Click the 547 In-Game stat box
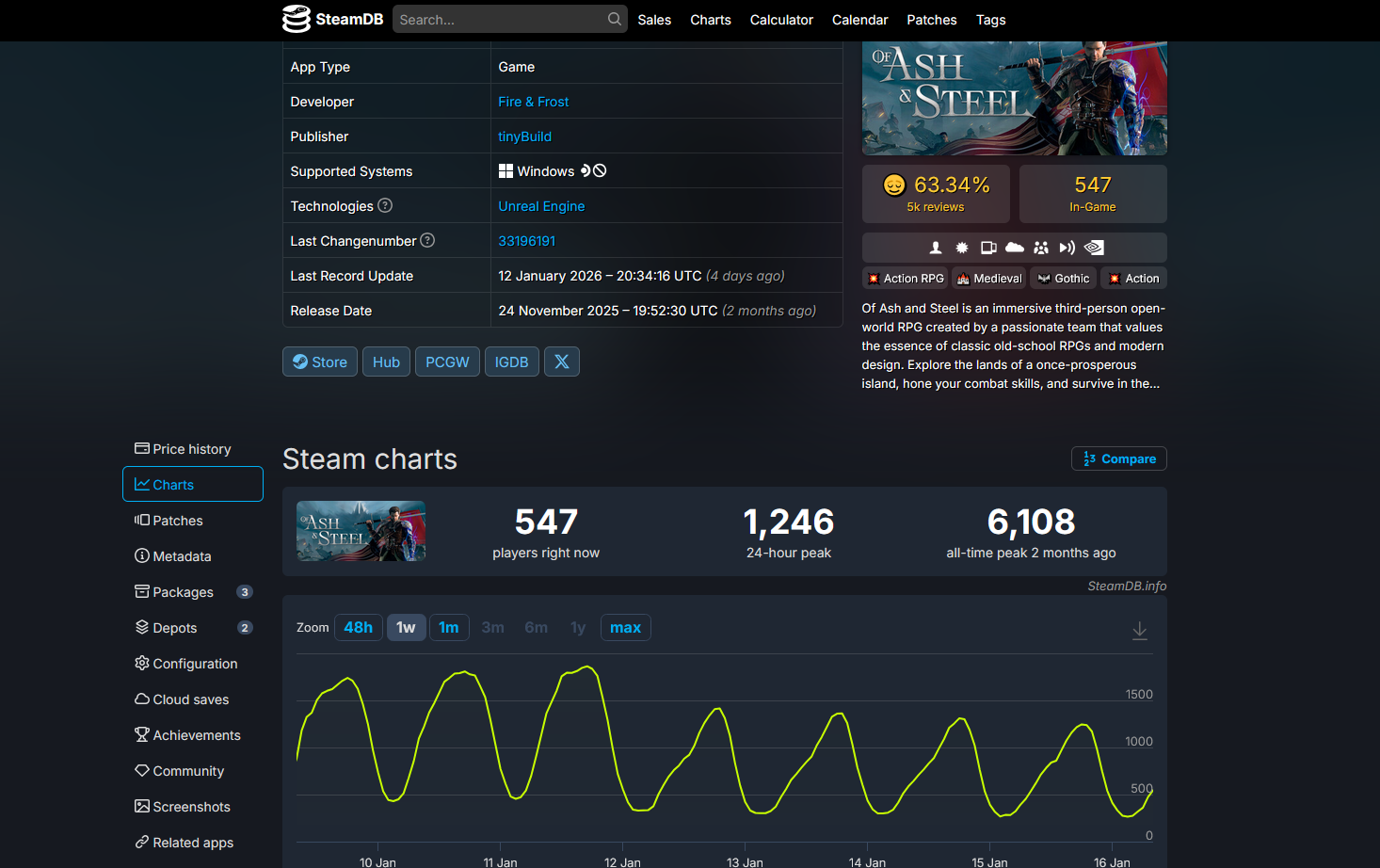This screenshot has width=1380, height=868. pyautogui.click(x=1093, y=194)
